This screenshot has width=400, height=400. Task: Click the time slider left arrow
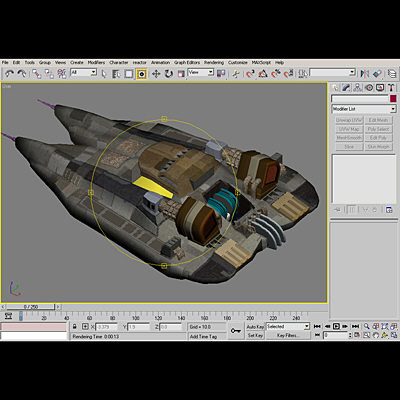pos(3,307)
